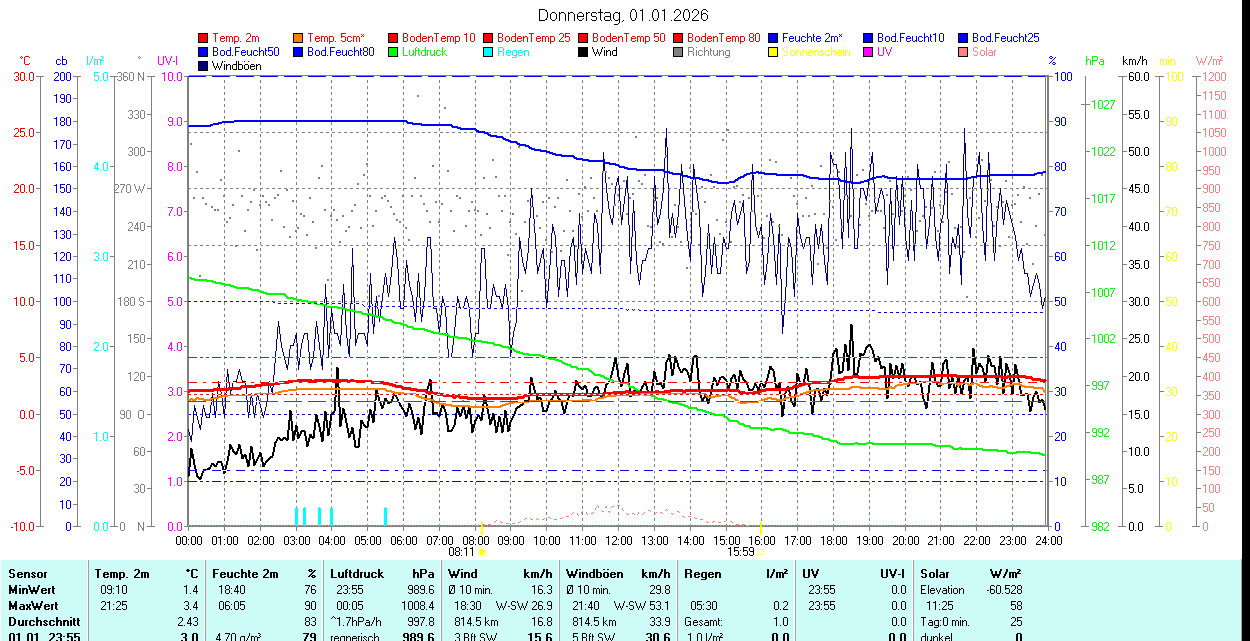Screen dimensions: 1250x641
Task: Select the magenta UV legend square
Action: coord(869,52)
